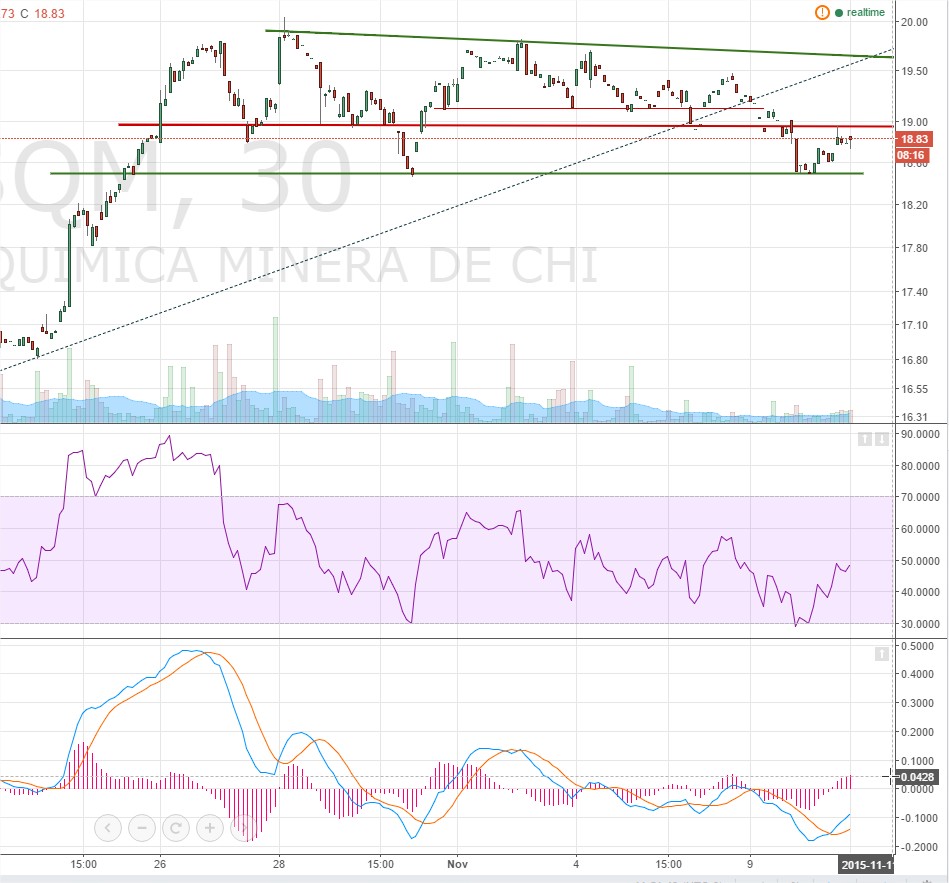The width and height of the screenshot is (949, 883).
Task: Click the 70.0000 RSI scale label
Action: 920,497
